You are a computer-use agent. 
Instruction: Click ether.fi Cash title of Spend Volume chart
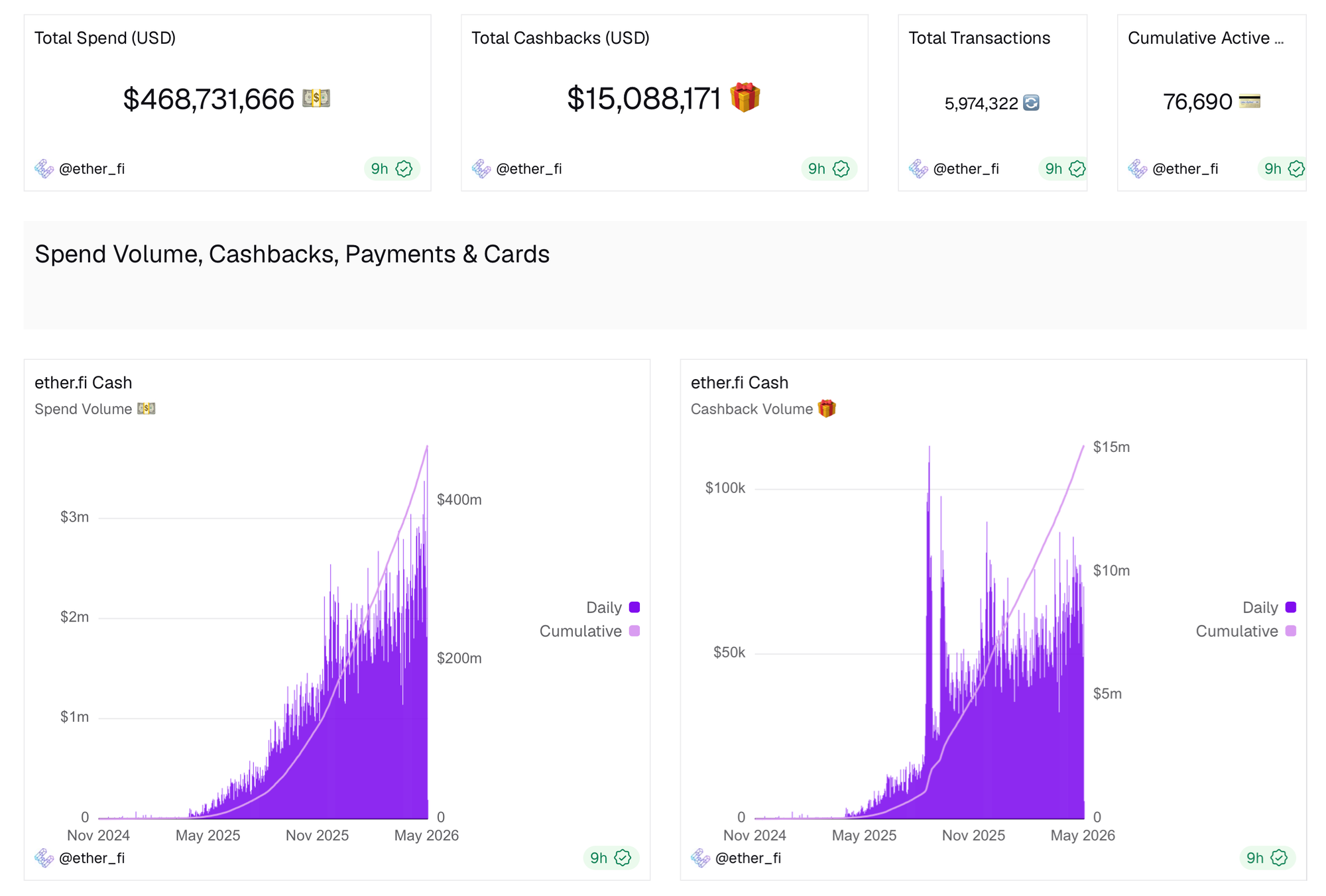tap(84, 382)
